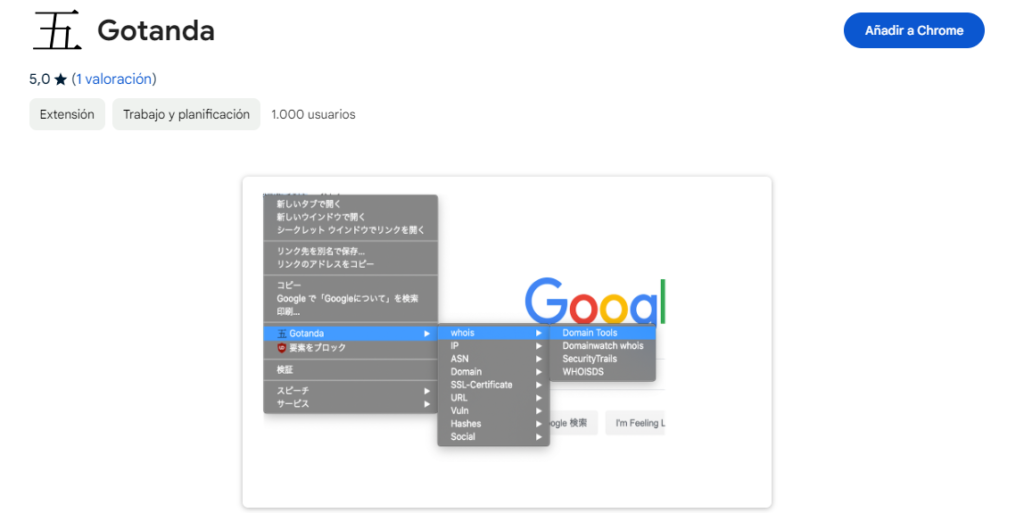Select Domainwatch whois in the submenu
Image resolution: width=1024 pixels, height=513 pixels.
(602, 346)
